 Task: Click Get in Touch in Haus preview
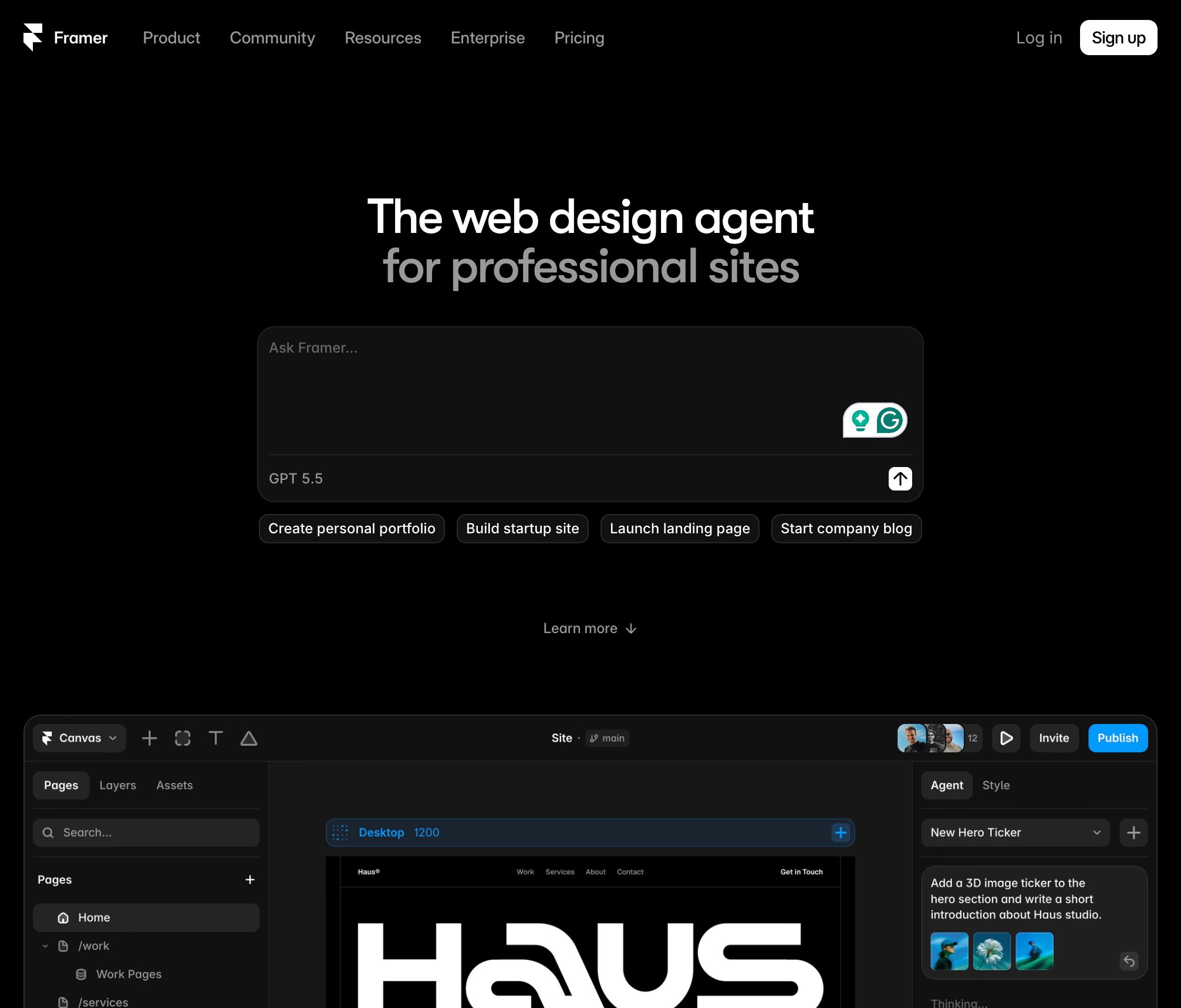pyautogui.click(x=802, y=872)
